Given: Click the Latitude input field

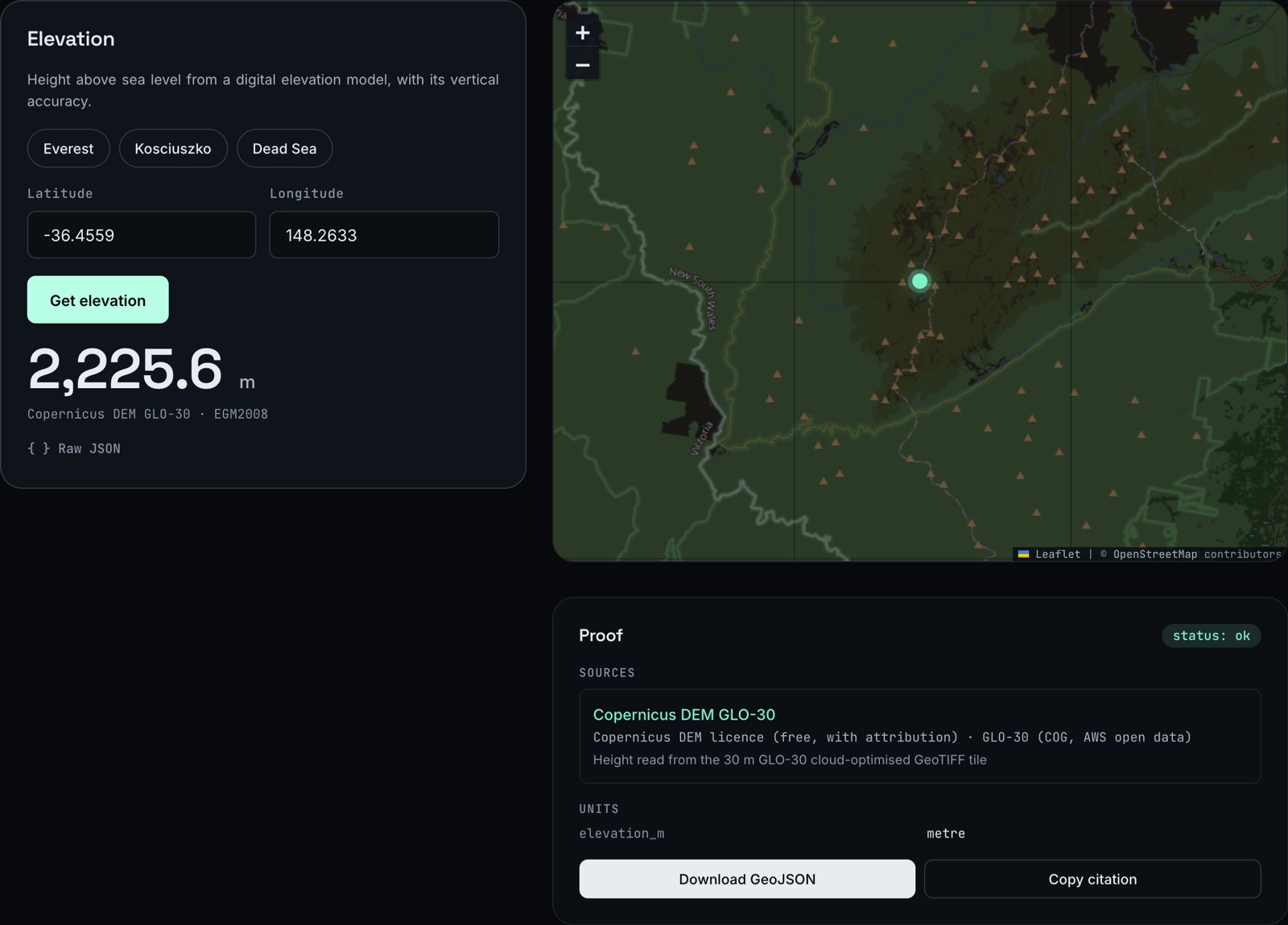Looking at the screenshot, I should coord(142,235).
